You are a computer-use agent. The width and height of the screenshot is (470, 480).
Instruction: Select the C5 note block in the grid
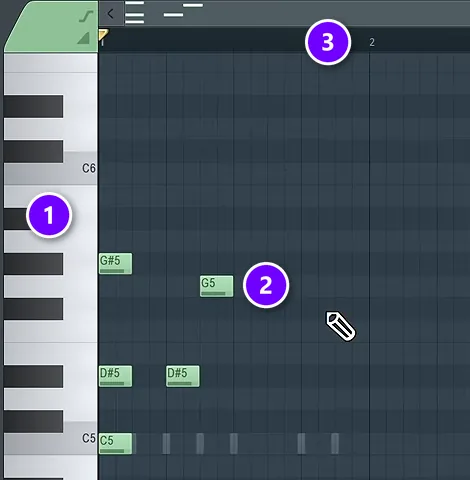(115, 444)
